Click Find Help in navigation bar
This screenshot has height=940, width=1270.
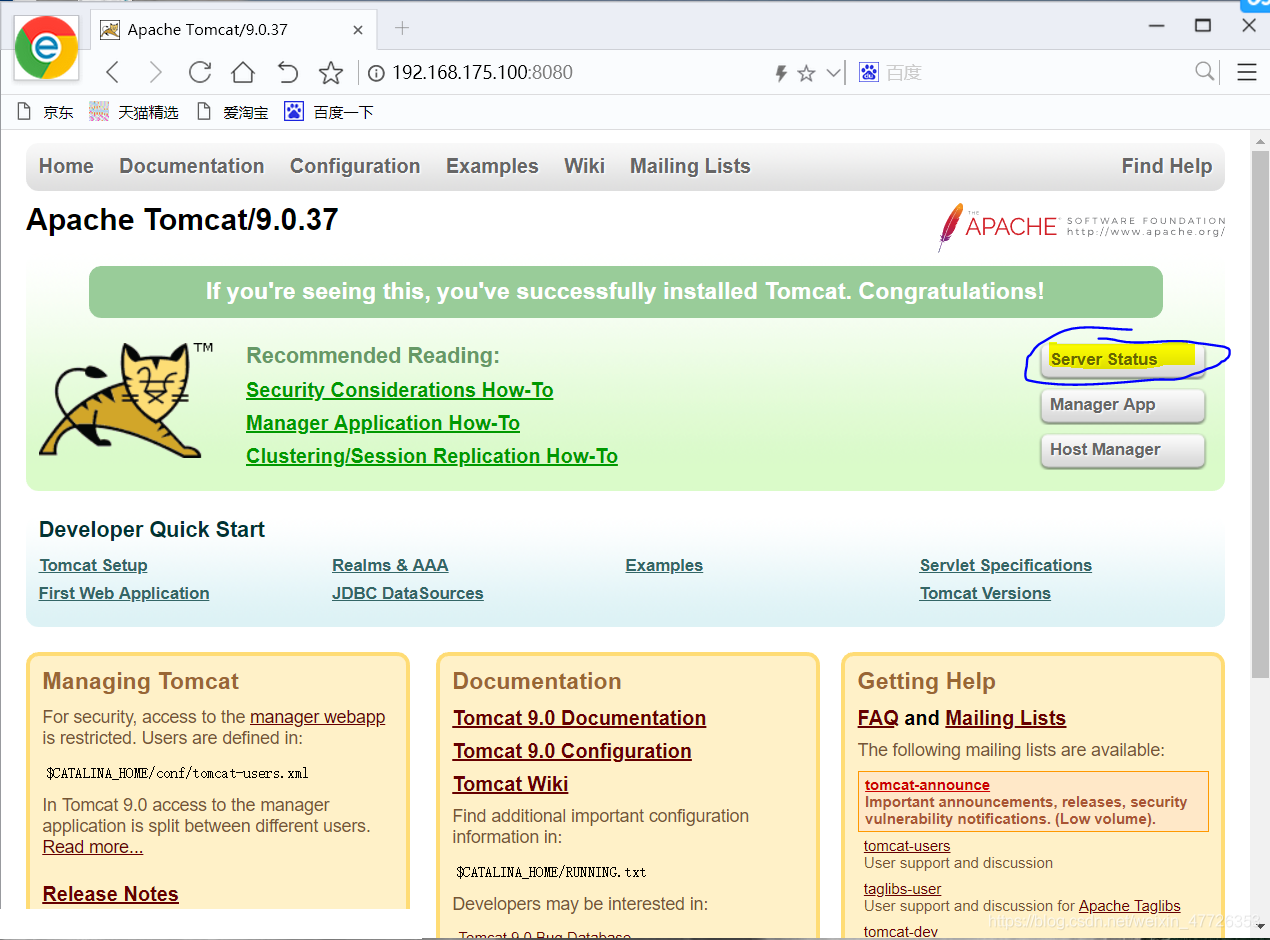point(1167,166)
